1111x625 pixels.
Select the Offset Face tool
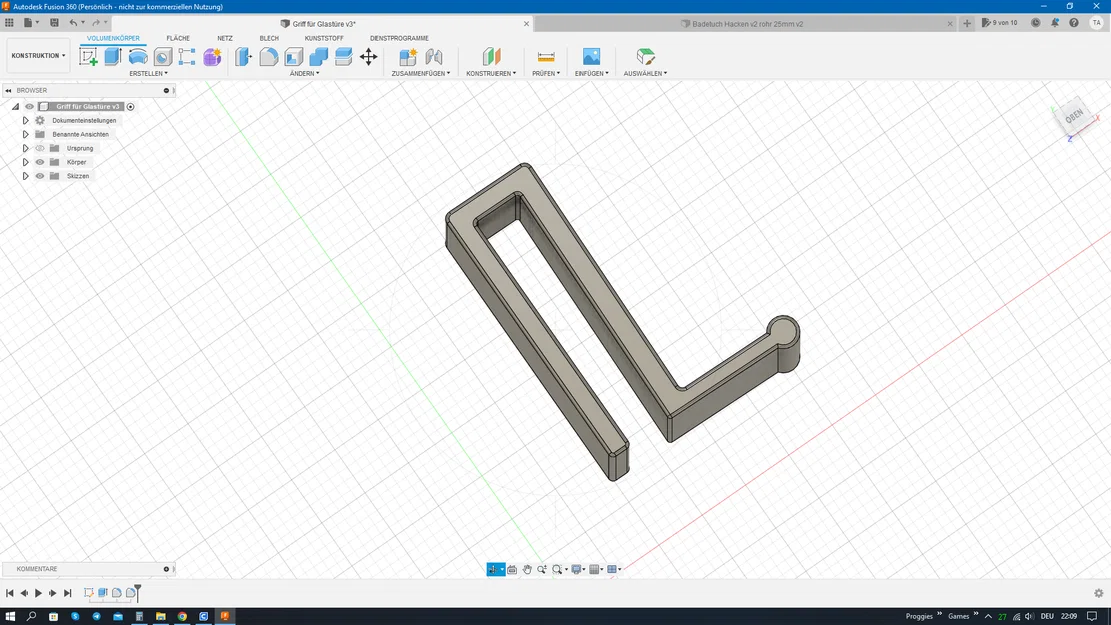point(343,57)
